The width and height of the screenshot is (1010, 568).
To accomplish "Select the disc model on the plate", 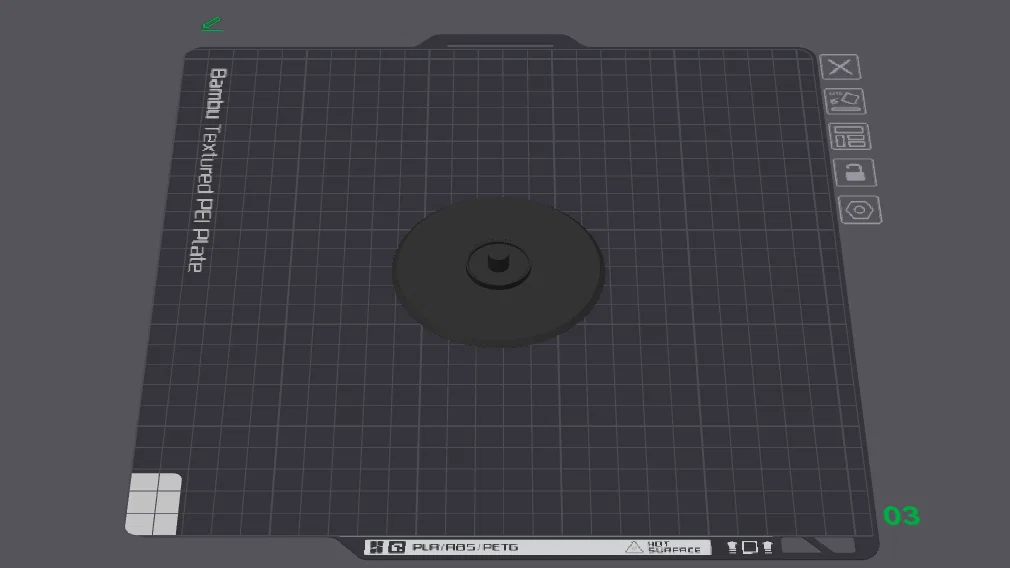I will pos(498,272).
